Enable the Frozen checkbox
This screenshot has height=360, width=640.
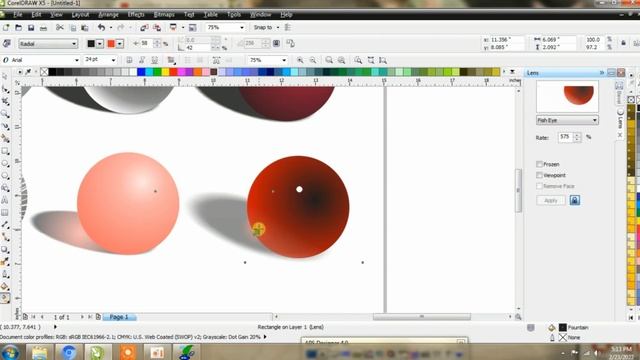tap(539, 164)
